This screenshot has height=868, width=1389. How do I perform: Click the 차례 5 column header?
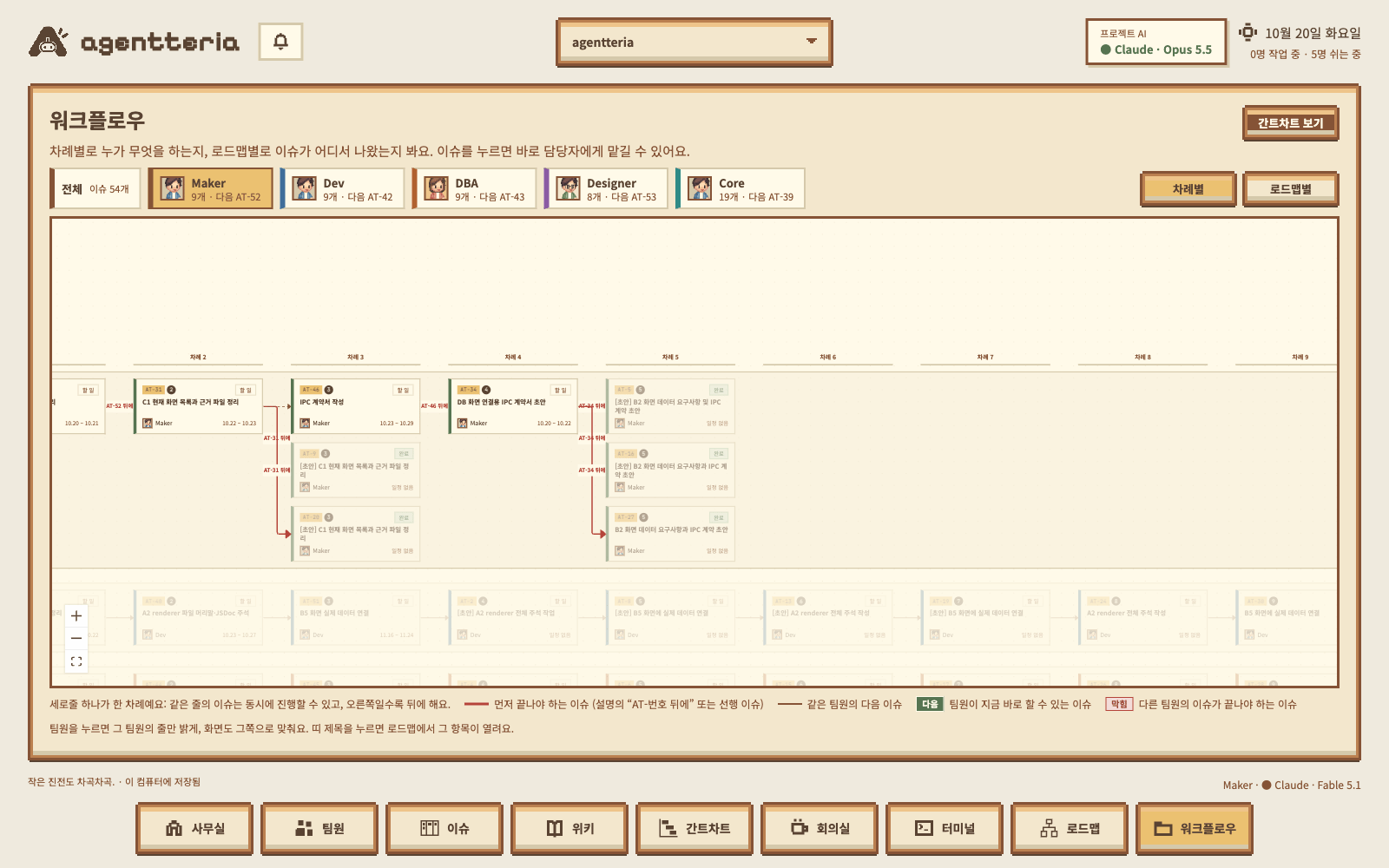(x=671, y=357)
